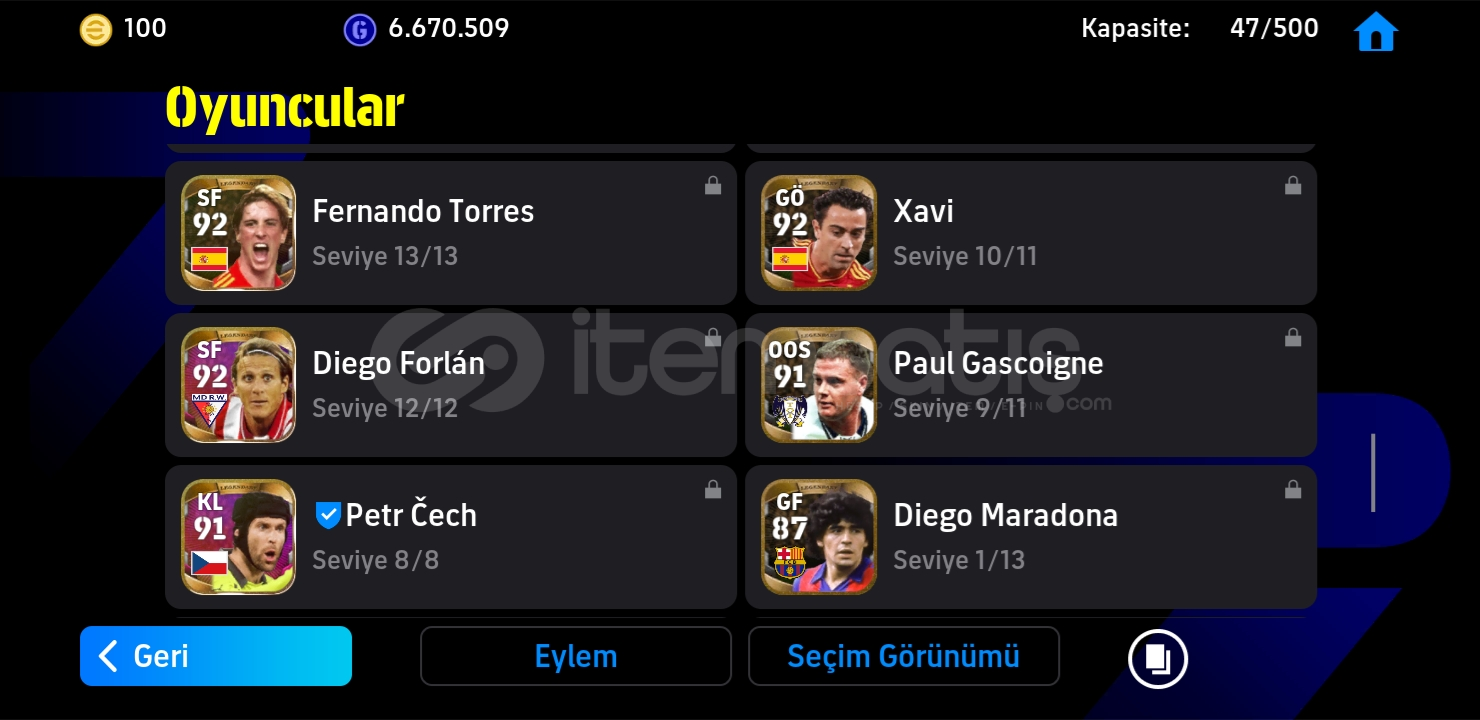Tap the lock icon on Xavi's card

[1293, 185]
